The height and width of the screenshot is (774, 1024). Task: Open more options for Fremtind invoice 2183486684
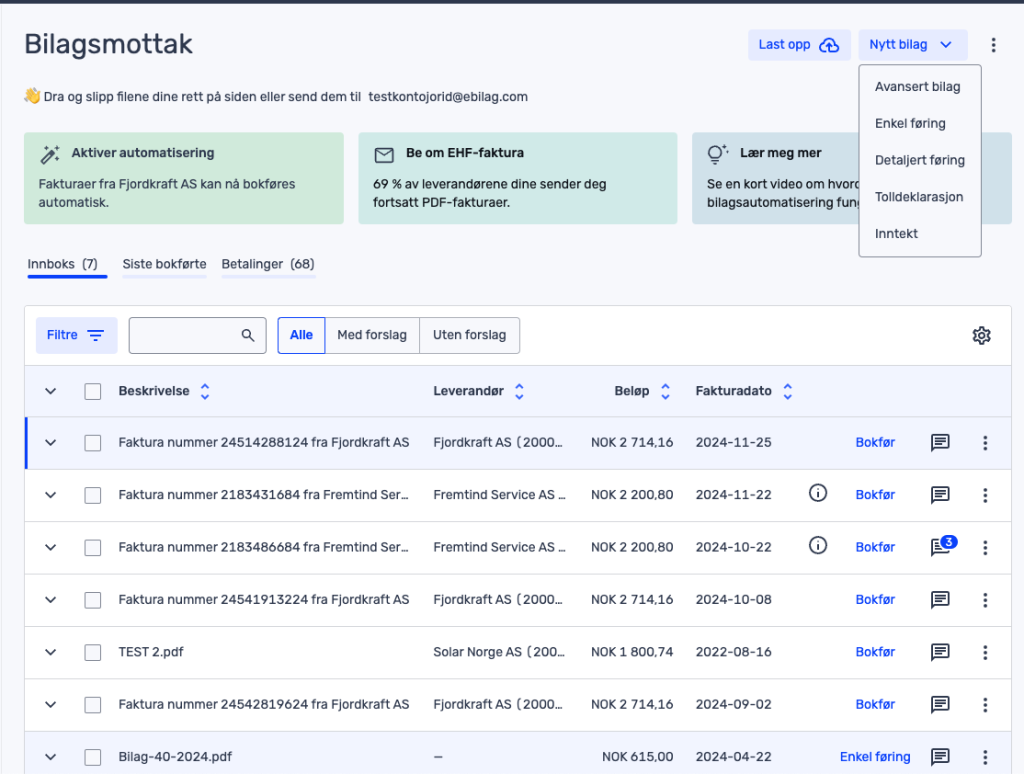click(x=985, y=547)
